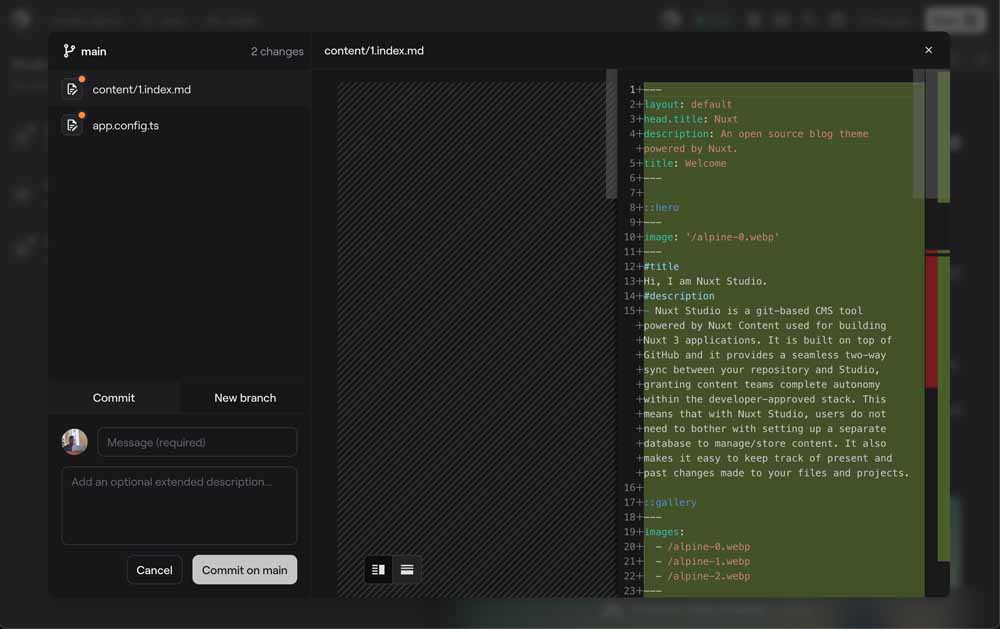The height and width of the screenshot is (629, 1000).
Task: Click the user avatar beside the message field
Action: pos(74,441)
